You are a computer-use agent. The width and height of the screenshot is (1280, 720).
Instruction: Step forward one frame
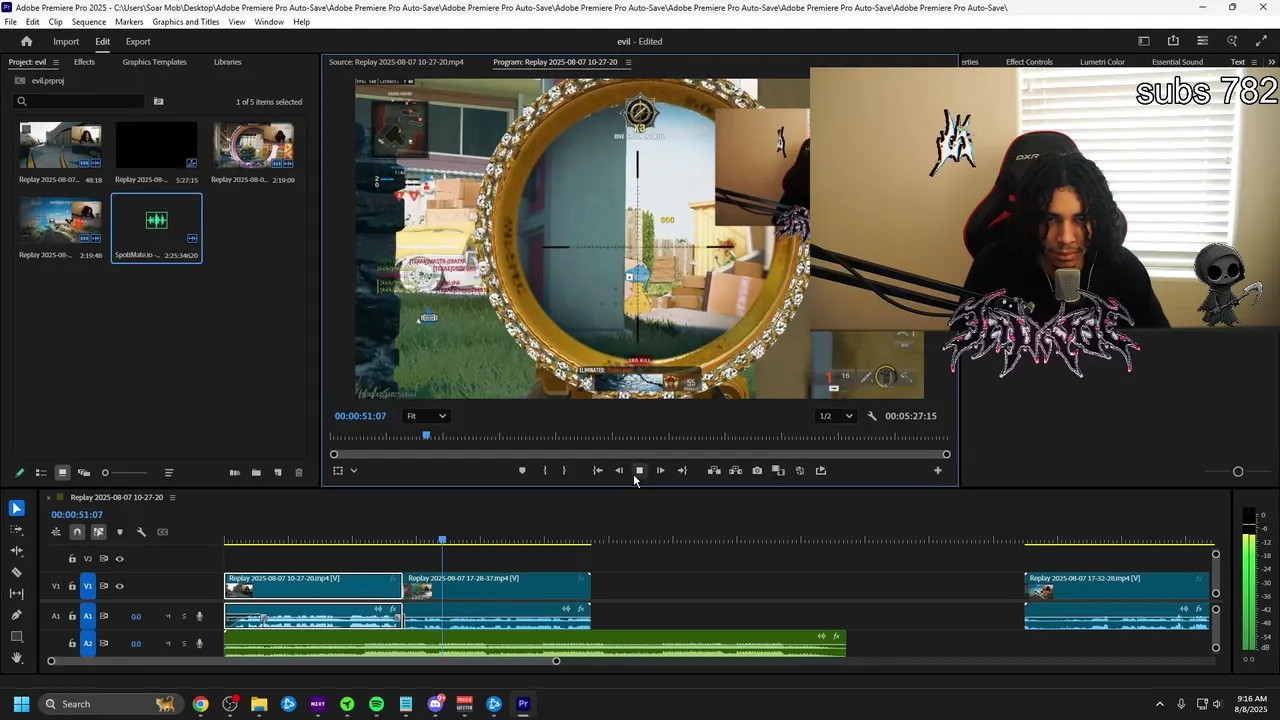point(661,471)
